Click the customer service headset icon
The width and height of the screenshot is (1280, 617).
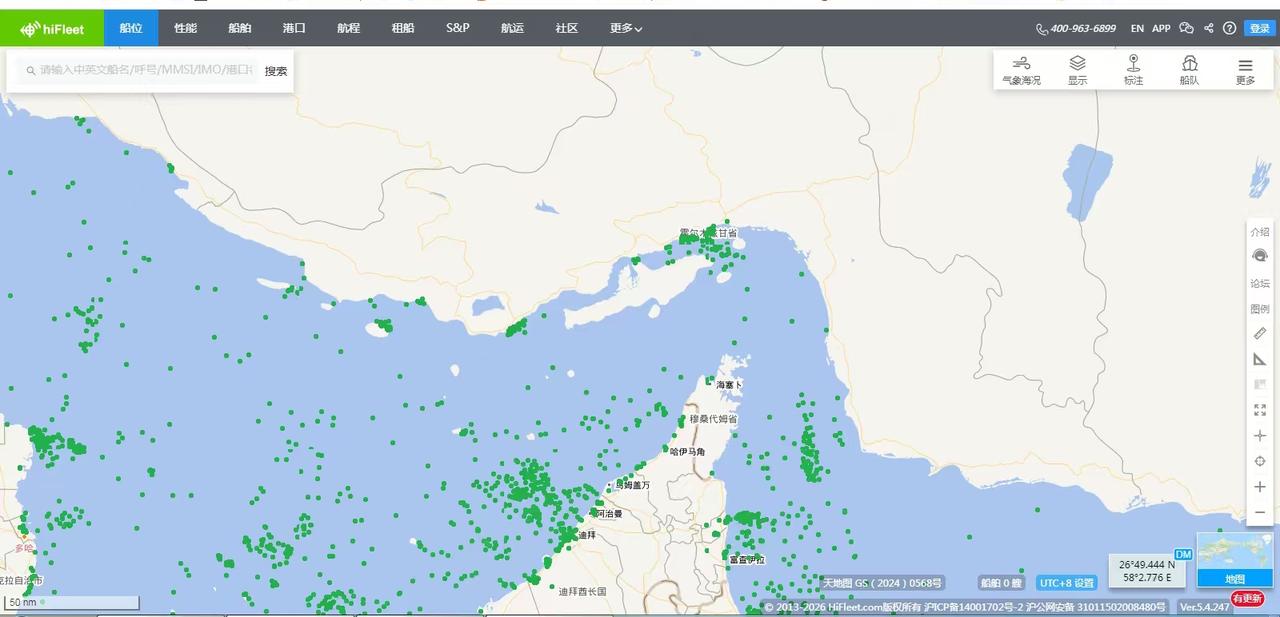click(x=1260, y=256)
